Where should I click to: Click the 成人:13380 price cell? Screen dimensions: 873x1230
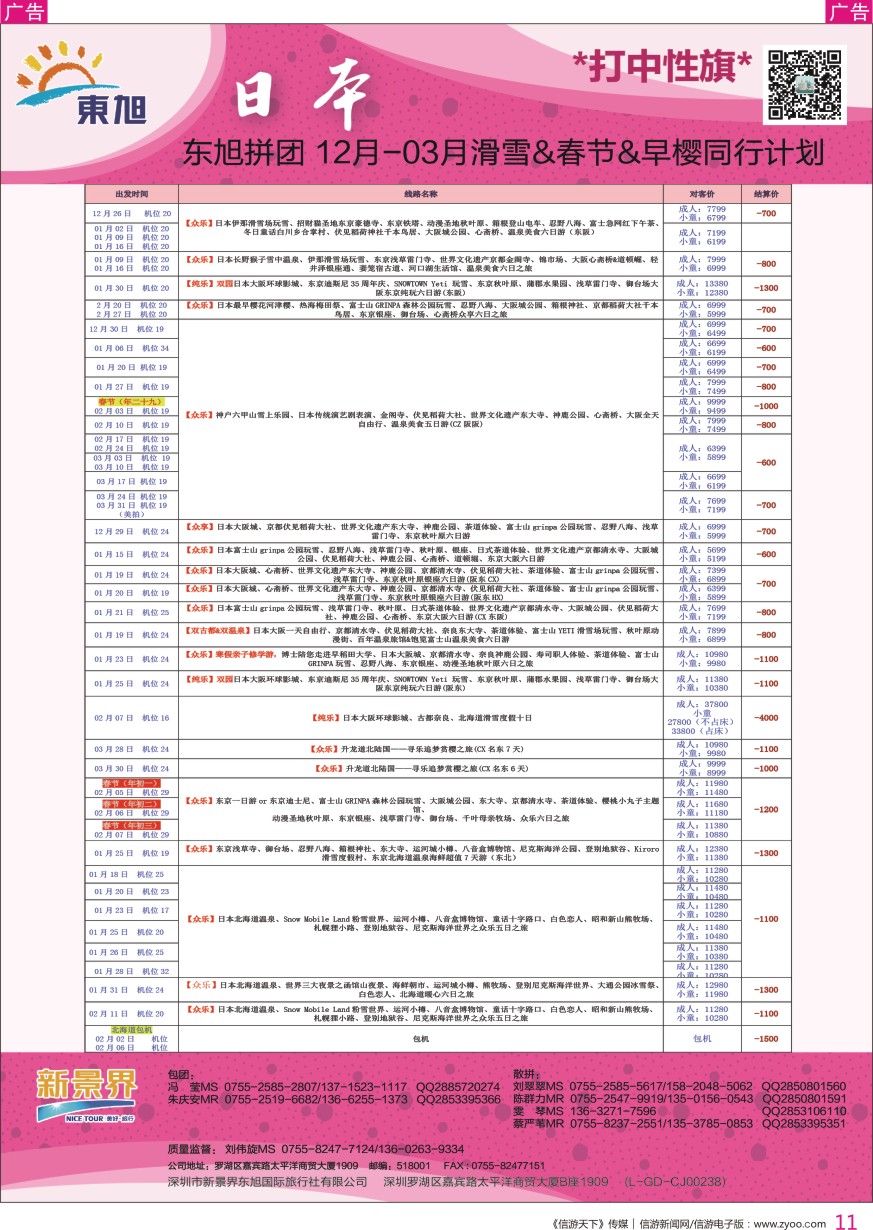tap(702, 288)
